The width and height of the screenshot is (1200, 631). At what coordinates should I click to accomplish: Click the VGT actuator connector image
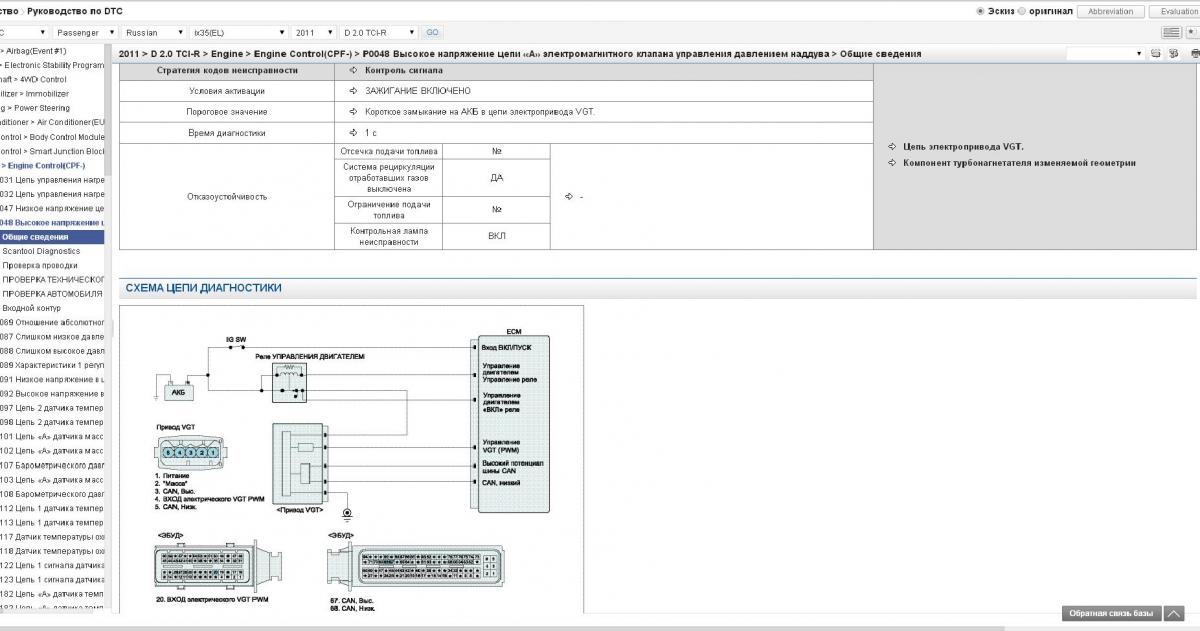(x=186, y=453)
